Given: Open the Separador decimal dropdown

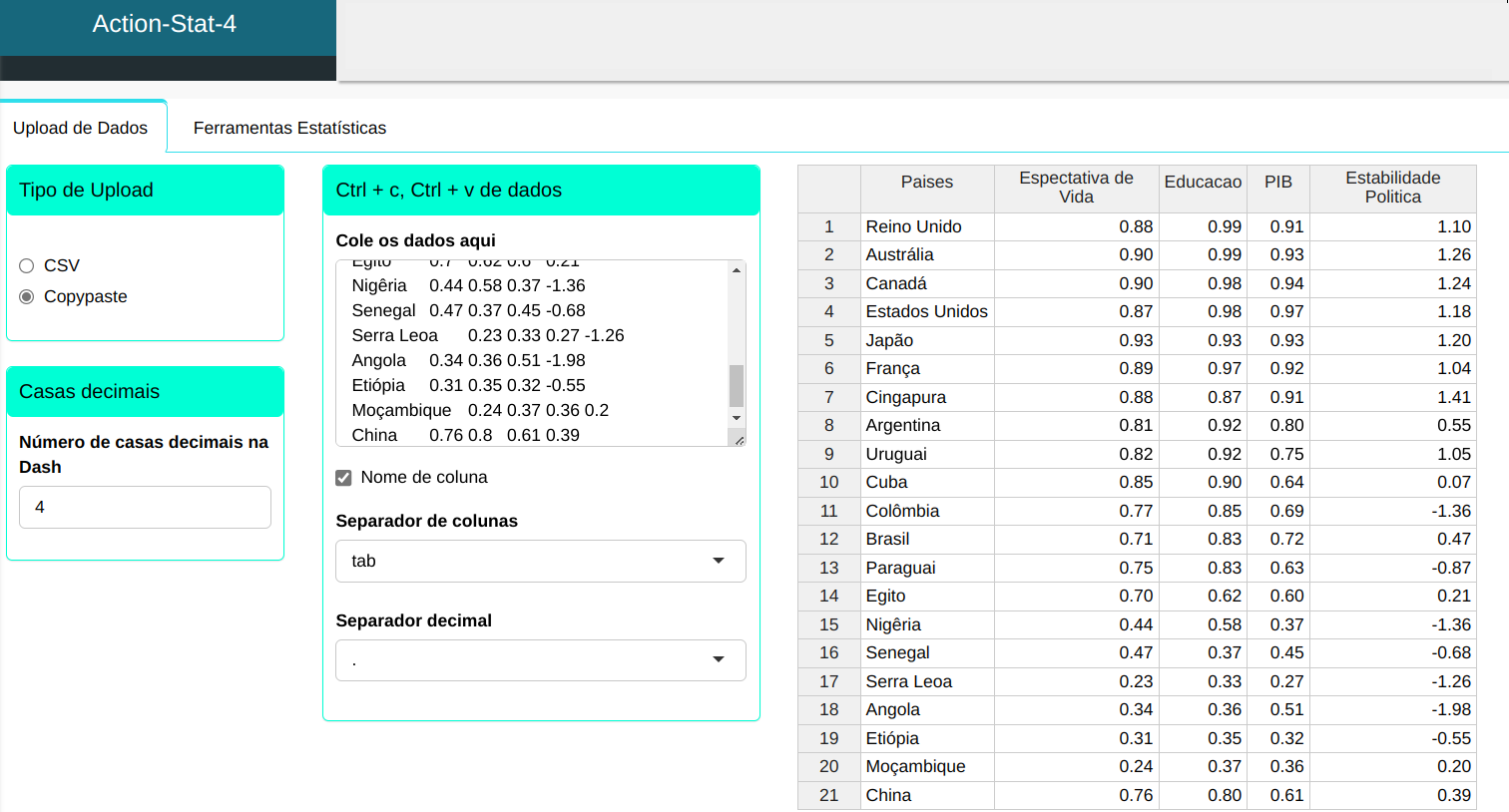Looking at the screenshot, I should pos(540,660).
